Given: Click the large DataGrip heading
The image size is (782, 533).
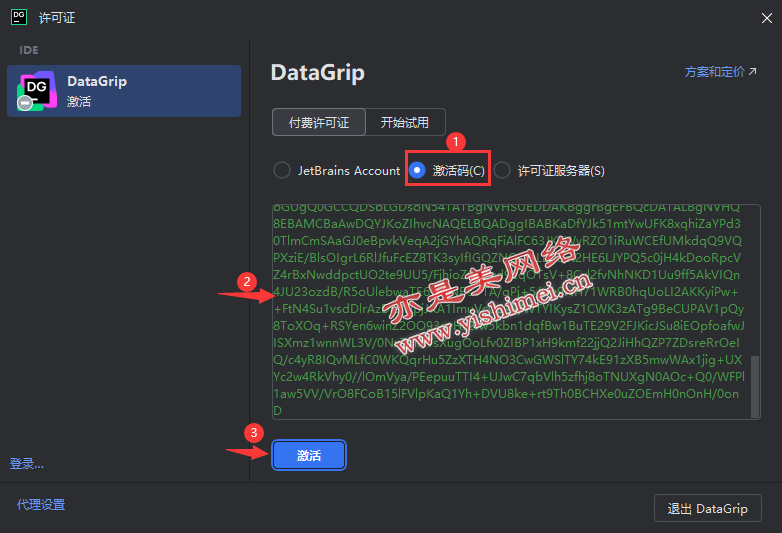Looking at the screenshot, I should pyautogui.click(x=318, y=73).
